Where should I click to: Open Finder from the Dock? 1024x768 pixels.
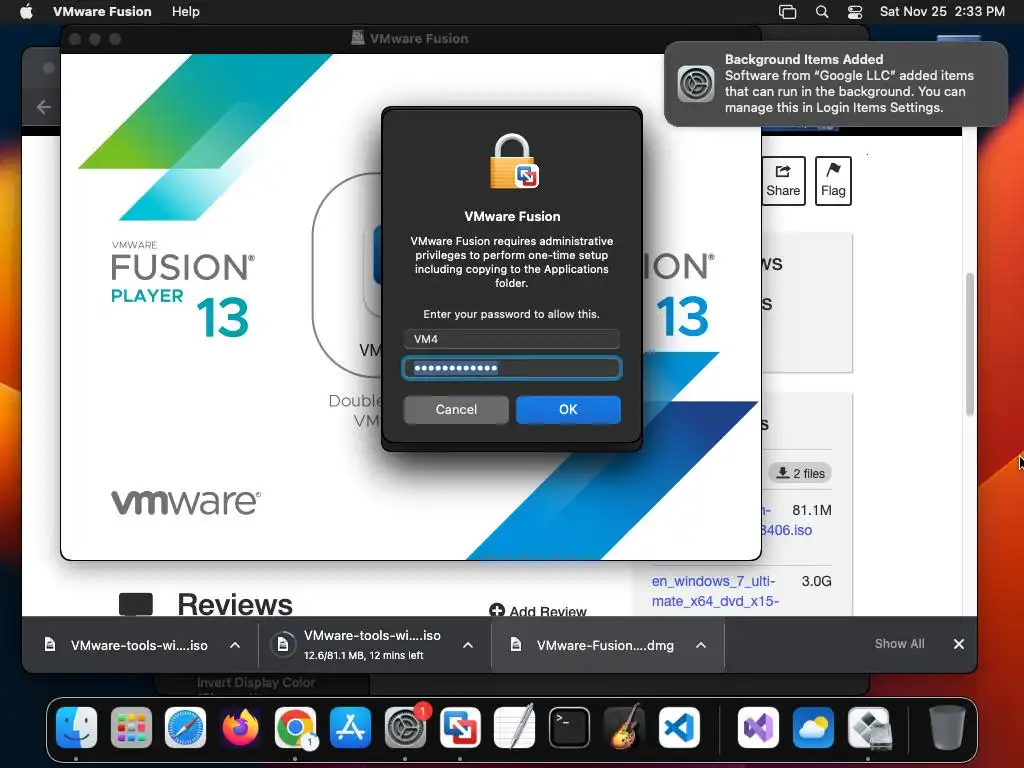coord(76,727)
